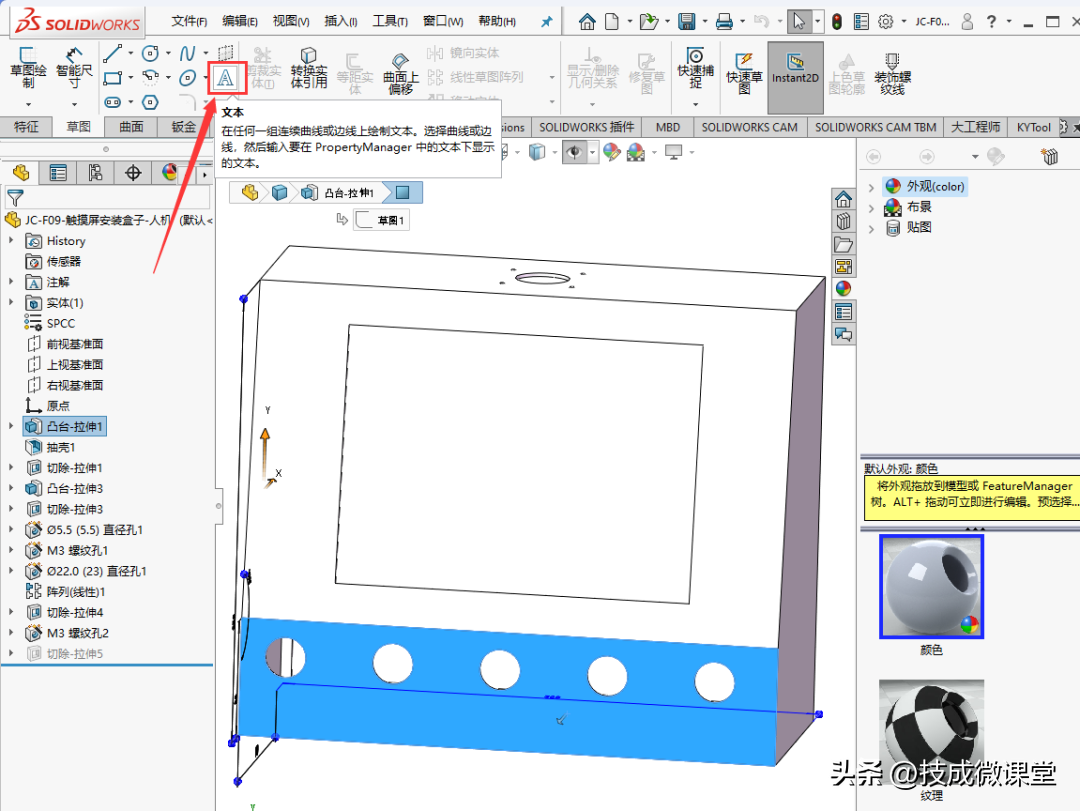Image resolution: width=1080 pixels, height=811 pixels.
Task: Click the Edit Appearance color ball icon
Action: point(612,152)
